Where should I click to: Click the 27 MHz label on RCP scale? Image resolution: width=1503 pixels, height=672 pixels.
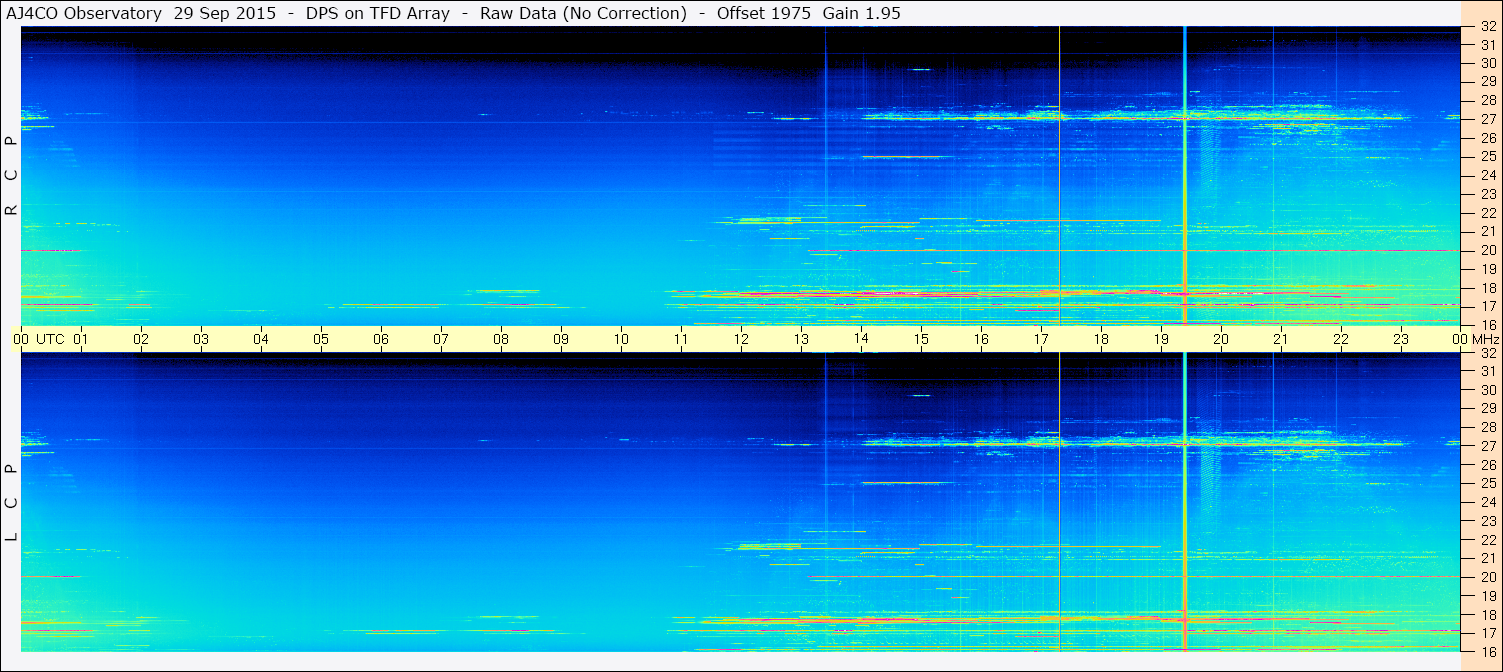[x=1487, y=119]
